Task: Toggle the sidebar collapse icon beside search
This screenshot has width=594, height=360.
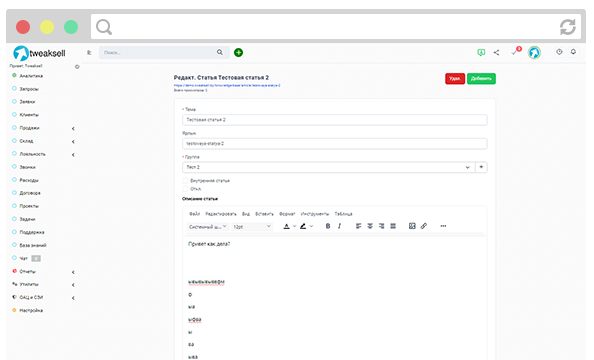Action: pyautogui.click(x=89, y=53)
